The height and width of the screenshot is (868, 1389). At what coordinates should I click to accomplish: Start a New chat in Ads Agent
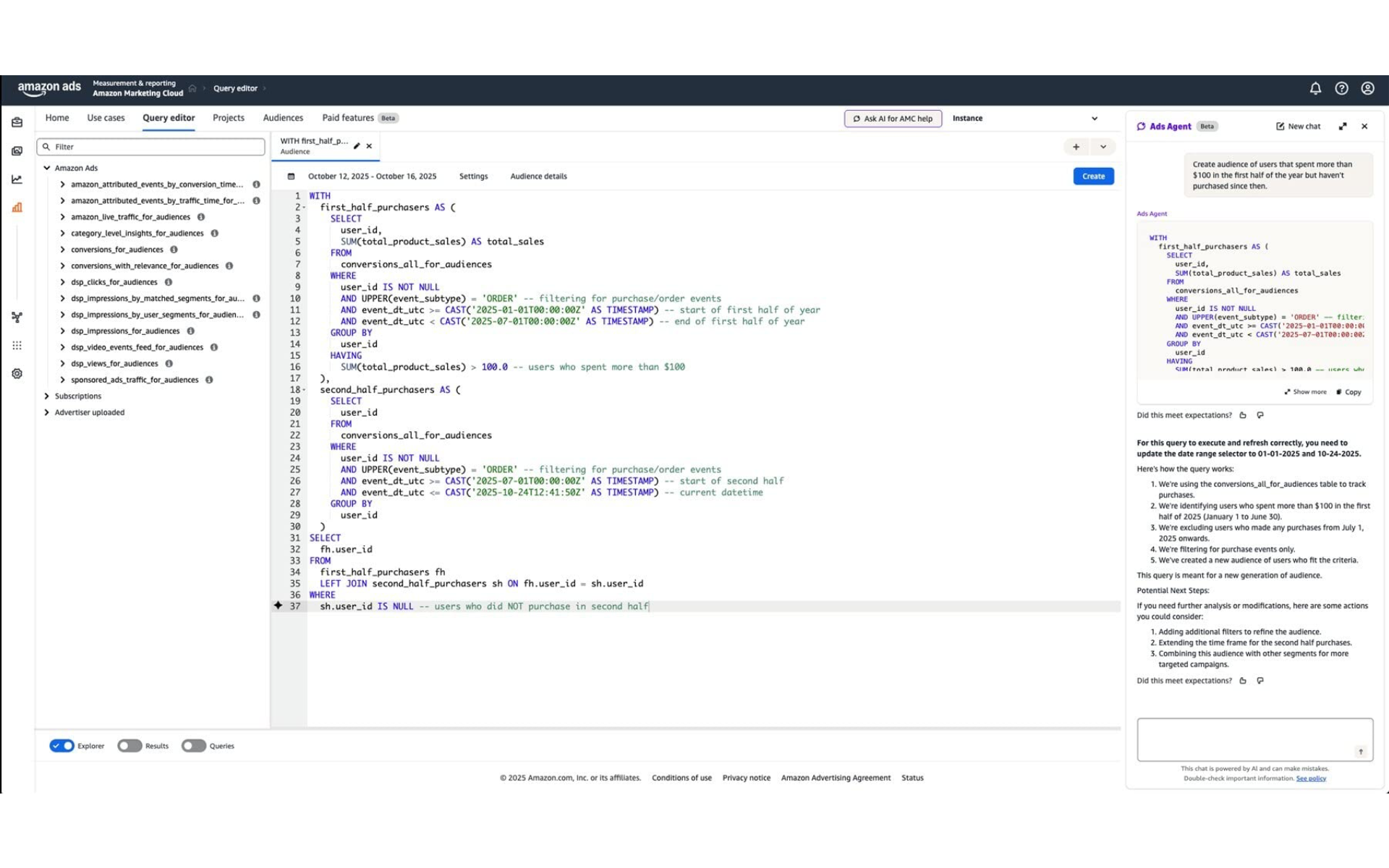[1299, 126]
